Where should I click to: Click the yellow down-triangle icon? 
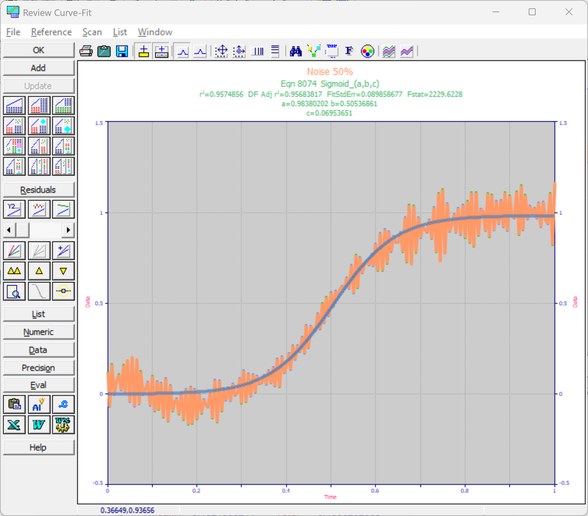tap(63, 271)
